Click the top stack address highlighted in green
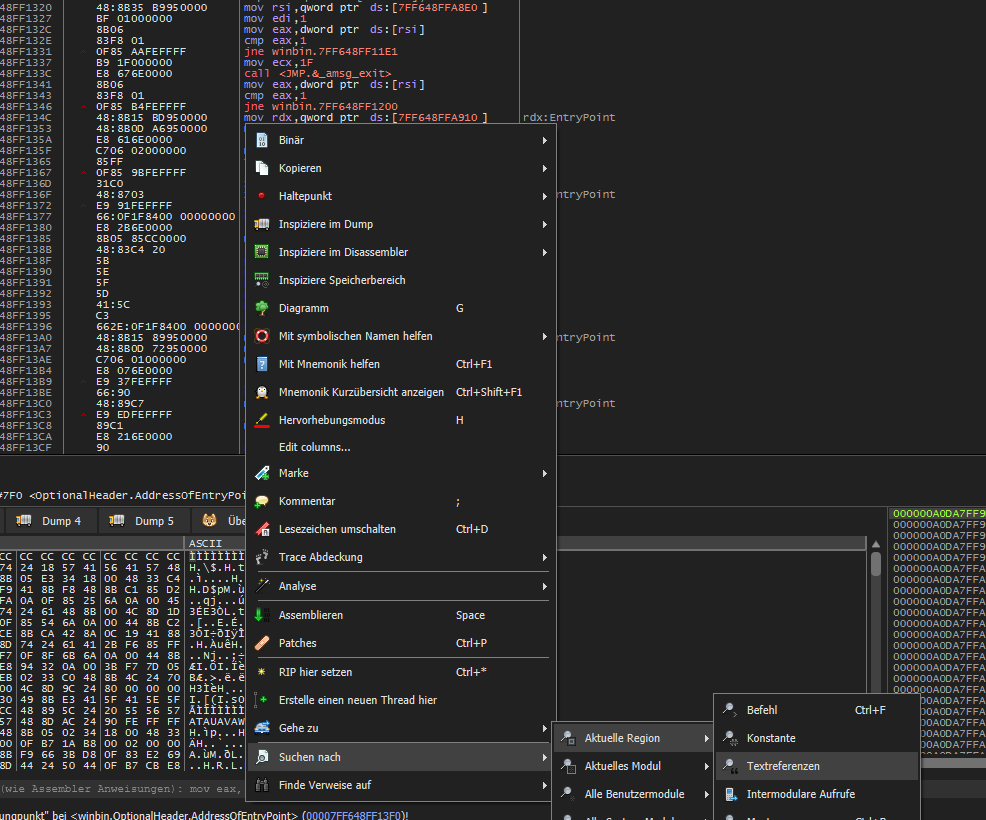986x820 pixels. pyautogui.click(x=939, y=514)
